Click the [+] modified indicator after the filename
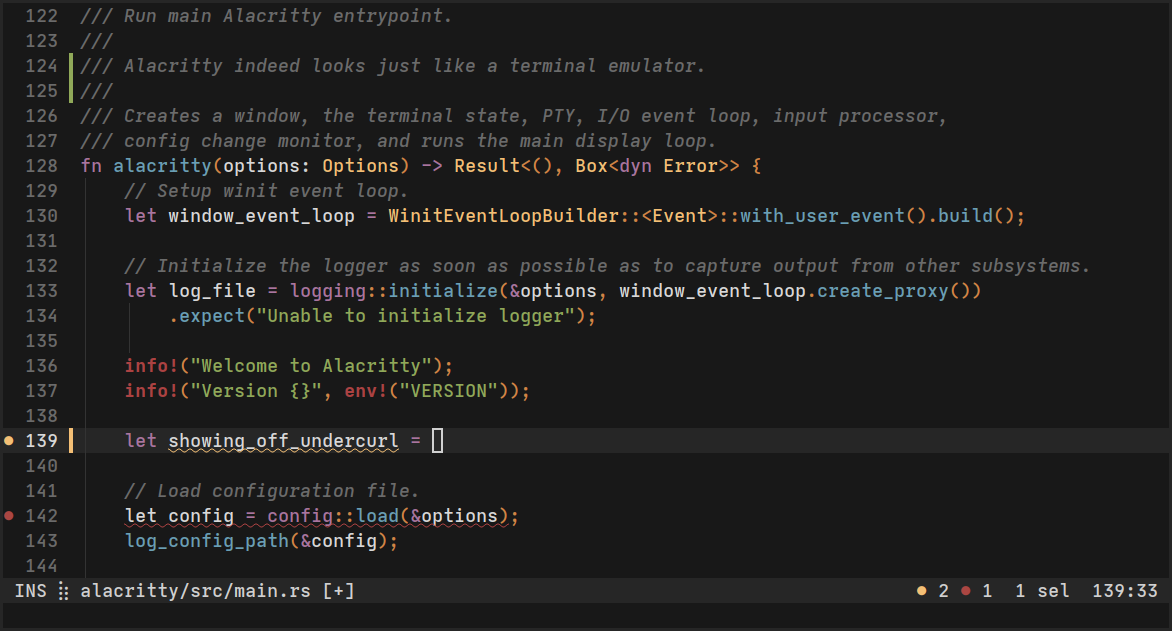This screenshot has width=1172, height=631. pos(339,590)
